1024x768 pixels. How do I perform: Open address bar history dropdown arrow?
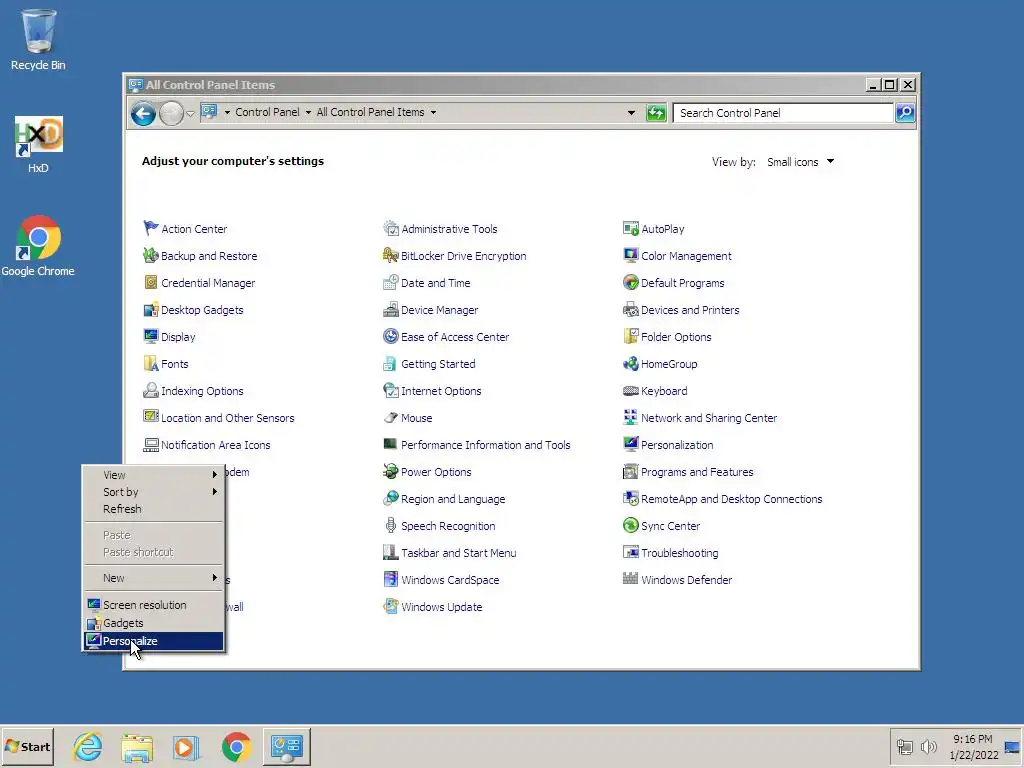pyautogui.click(x=631, y=112)
